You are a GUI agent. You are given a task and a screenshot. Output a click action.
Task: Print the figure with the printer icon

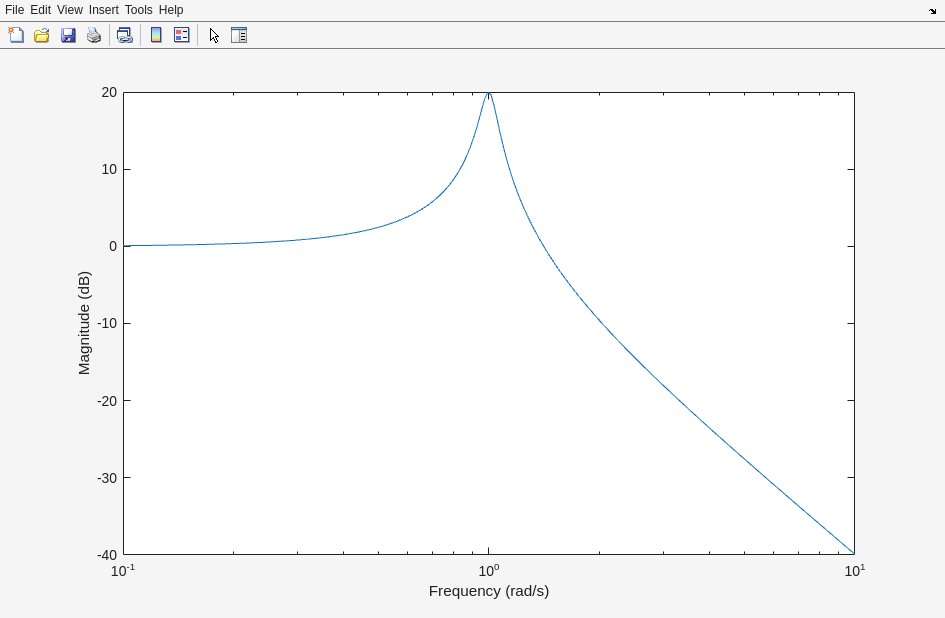[94, 35]
